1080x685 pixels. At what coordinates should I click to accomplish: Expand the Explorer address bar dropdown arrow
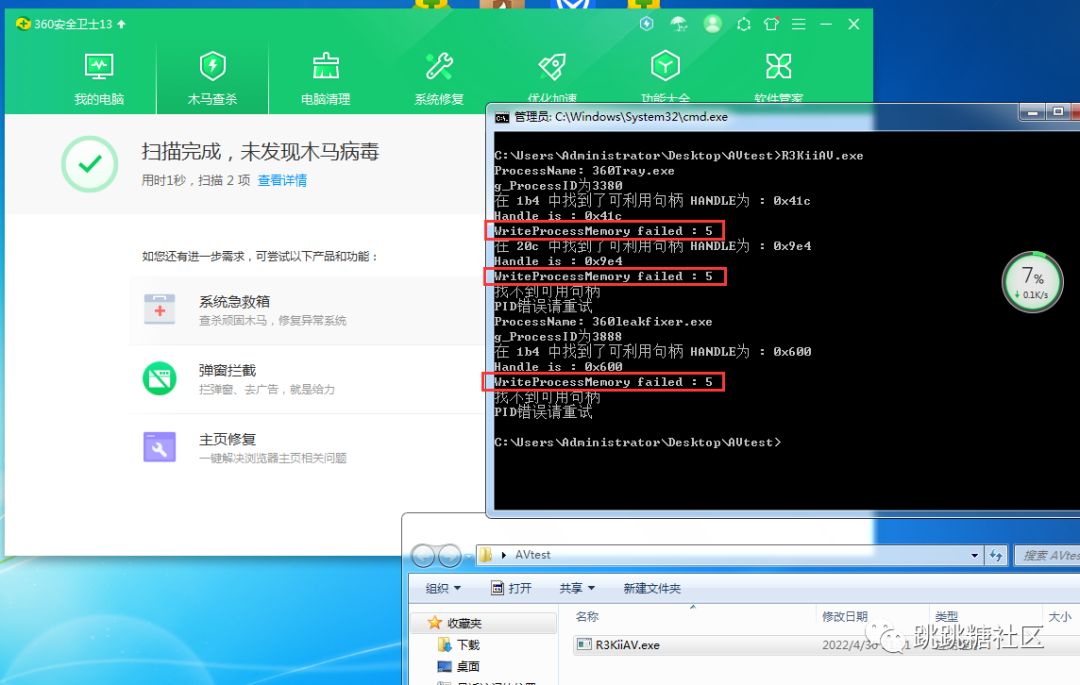[x=974, y=556]
